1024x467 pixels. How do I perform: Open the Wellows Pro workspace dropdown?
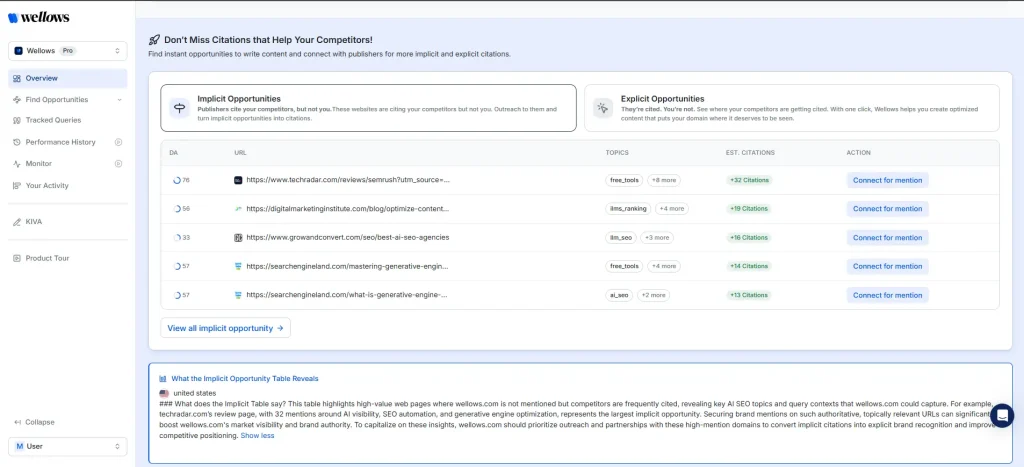(x=67, y=50)
